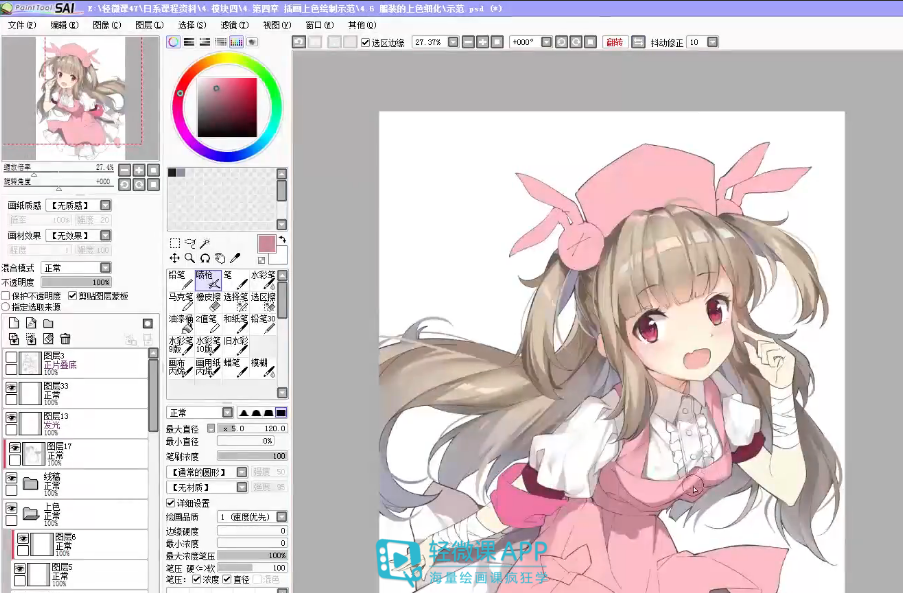The width and height of the screenshot is (903, 593).
Task: Choose the 铅笔 pencil brush
Action: pos(180,280)
